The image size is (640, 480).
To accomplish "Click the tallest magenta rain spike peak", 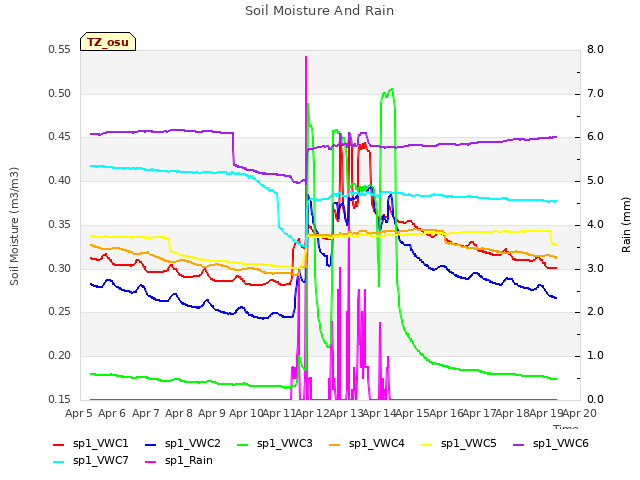I will [306, 57].
